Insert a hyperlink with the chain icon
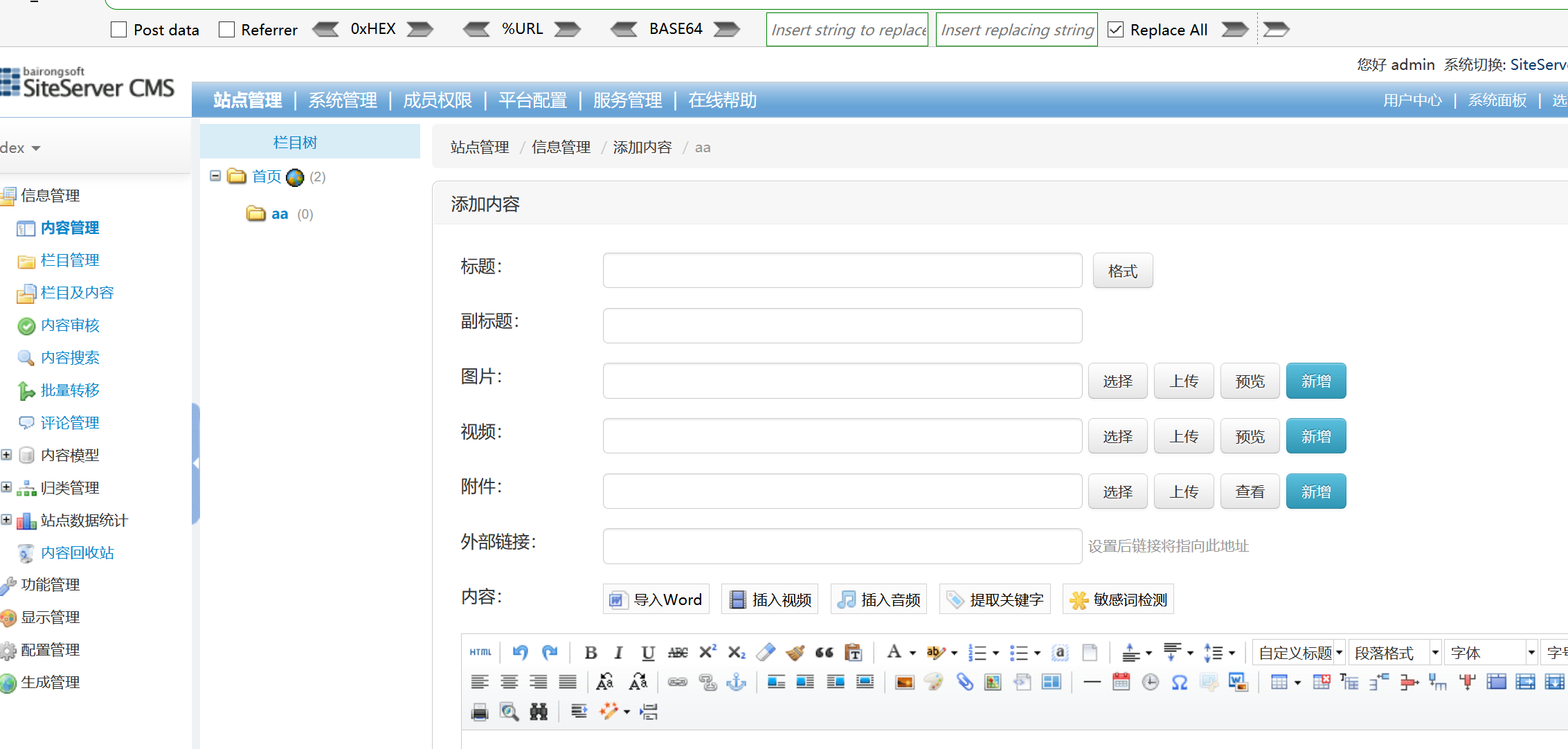Viewport: 1568px width, 749px height. pyautogui.click(x=678, y=682)
